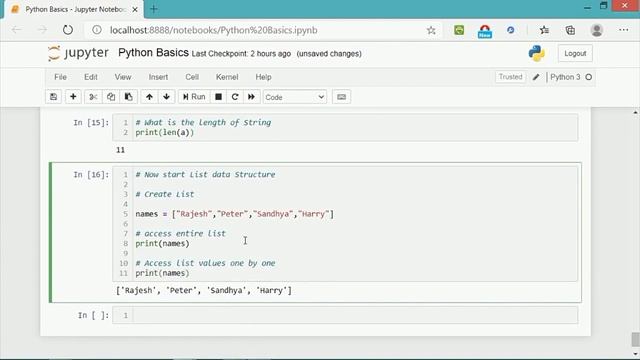Interrupt the kernel with stop icon
Screen dimensions: 640x360
(218, 97)
